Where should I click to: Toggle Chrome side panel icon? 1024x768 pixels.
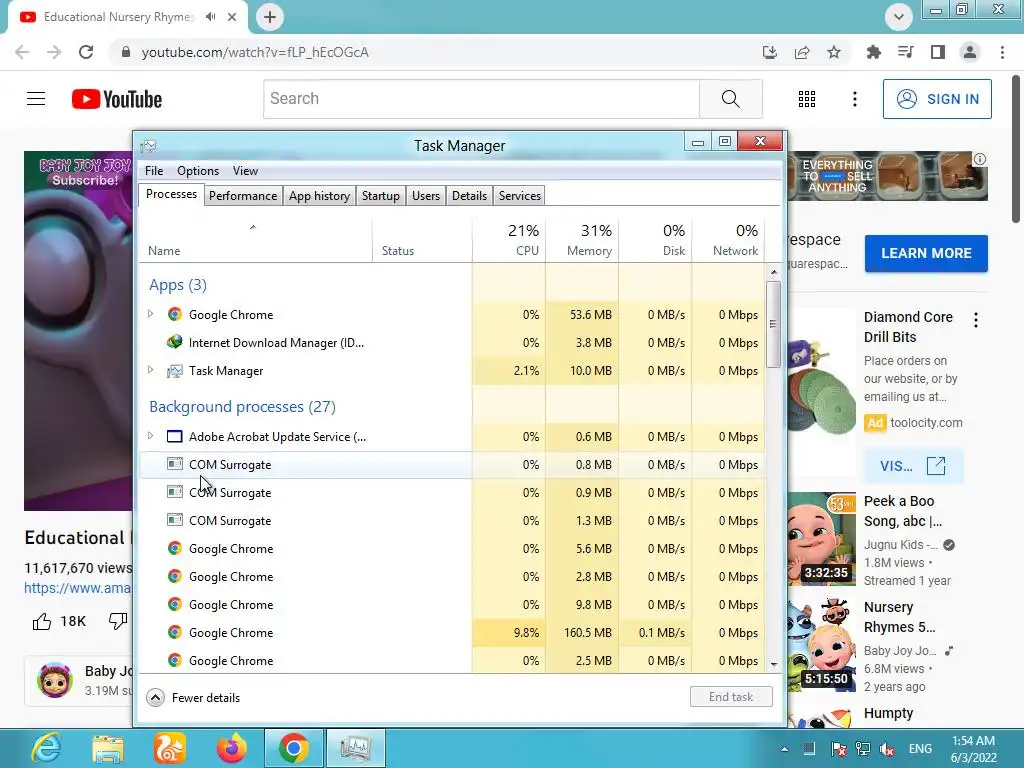pyautogui.click(x=938, y=52)
